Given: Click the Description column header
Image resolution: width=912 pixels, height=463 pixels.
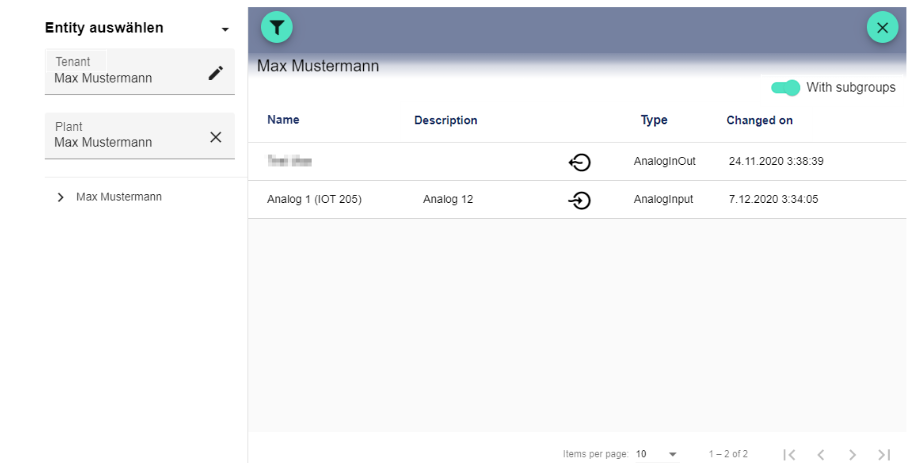Looking at the screenshot, I should (445, 120).
